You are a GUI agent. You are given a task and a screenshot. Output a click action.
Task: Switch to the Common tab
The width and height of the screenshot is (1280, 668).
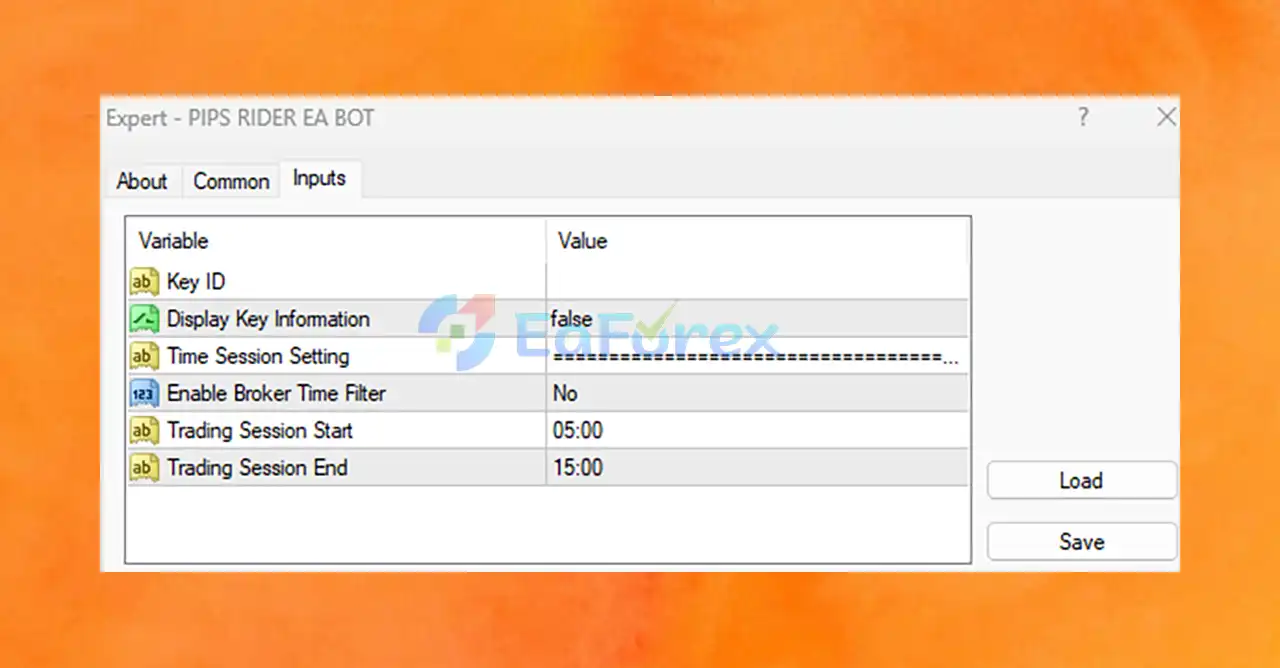pyautogui.click(x=231, y=181)
